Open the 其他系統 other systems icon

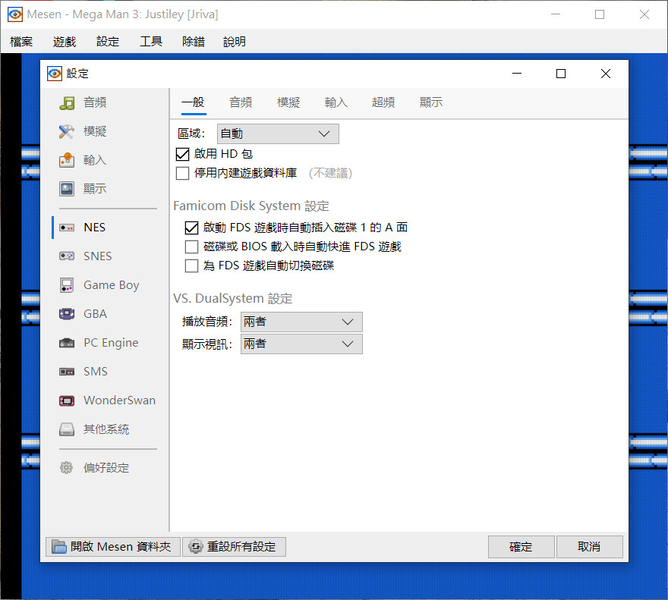pyautogui.click(x=67, y=429)
